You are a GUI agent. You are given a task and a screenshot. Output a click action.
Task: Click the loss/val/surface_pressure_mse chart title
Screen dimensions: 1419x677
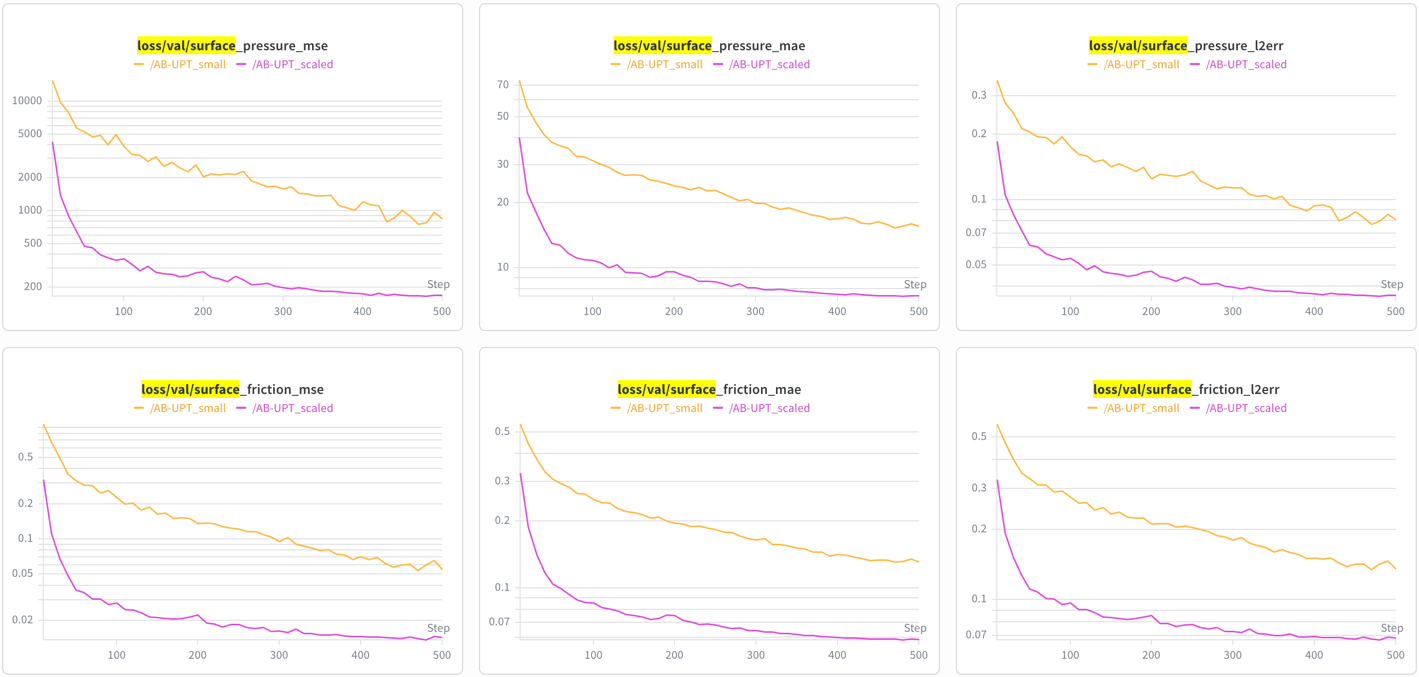tap(232, 46)
